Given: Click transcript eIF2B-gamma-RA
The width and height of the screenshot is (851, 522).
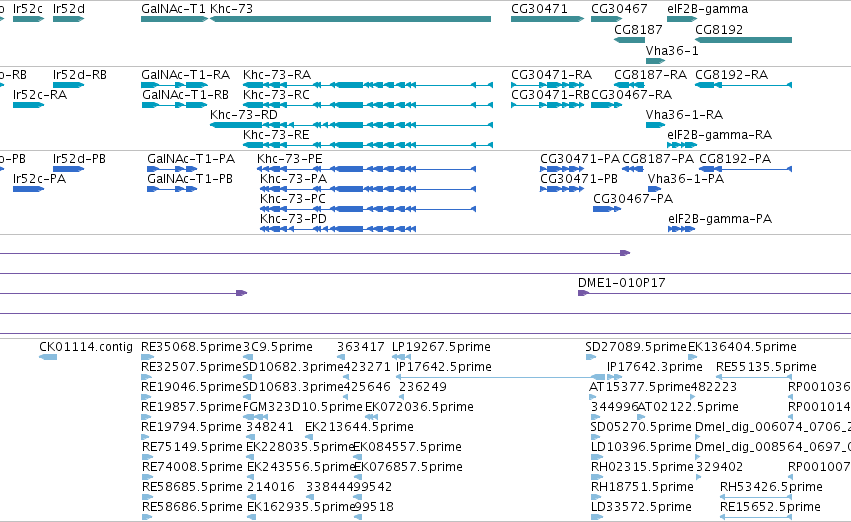Looking at the screenshot, I should (682, 145).
